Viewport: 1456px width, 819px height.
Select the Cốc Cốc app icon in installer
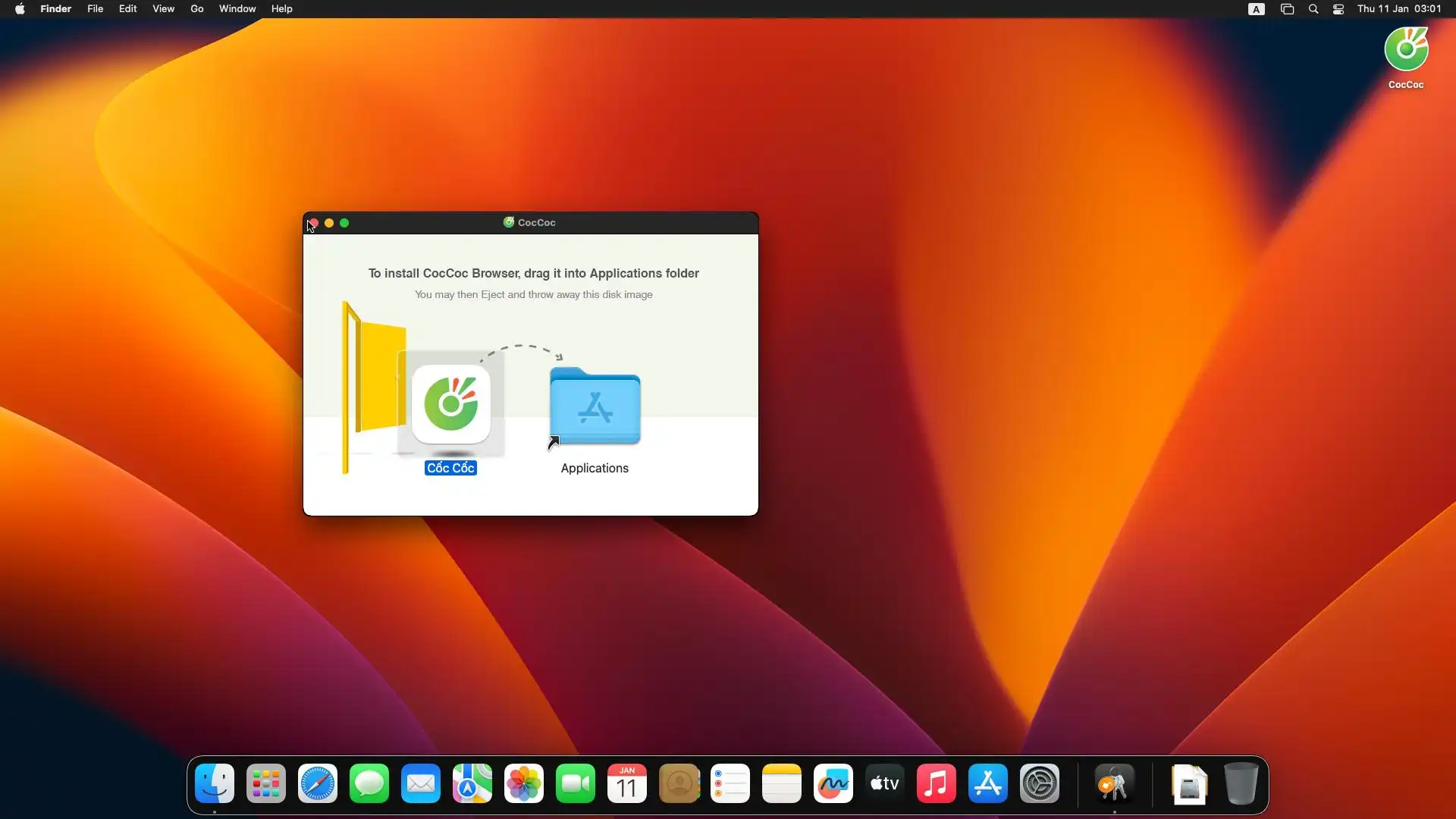tap(451, 405)
